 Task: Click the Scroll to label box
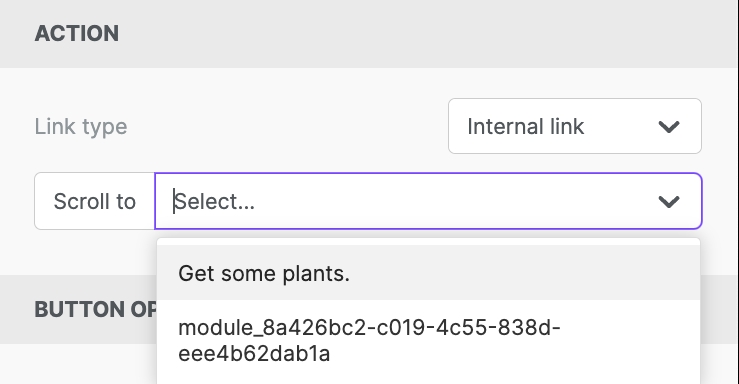[x=94, y=201]
